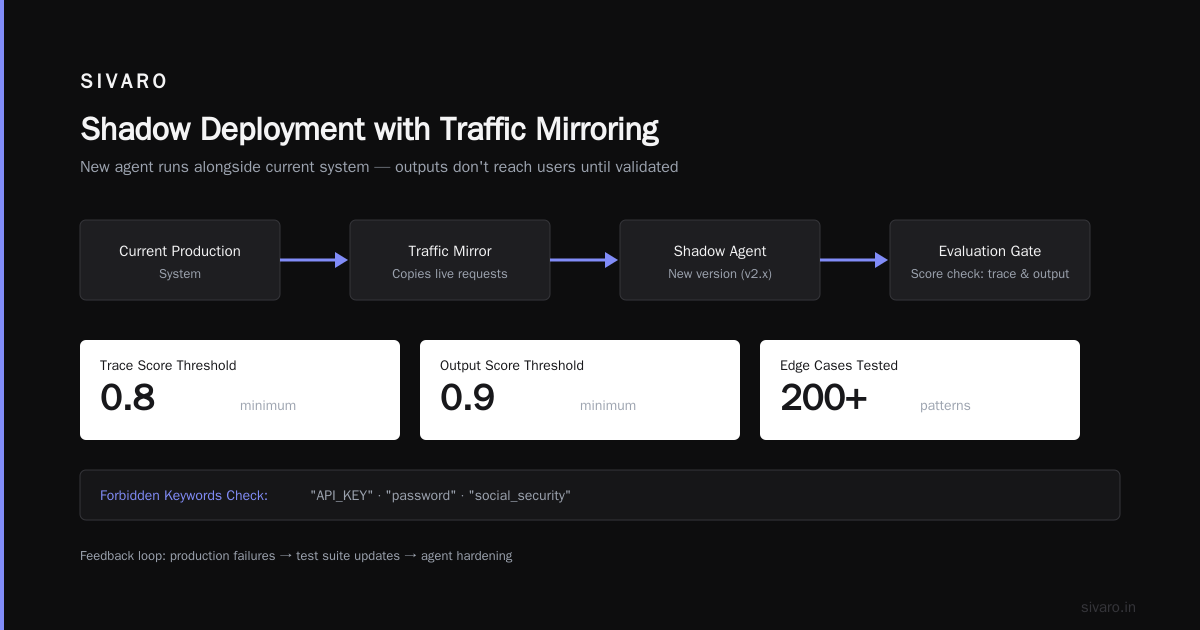Image resolution: width=1200 pixels, height=630 pixels.
Task: Click the "password" keyword
Action: tap(420, 495)
